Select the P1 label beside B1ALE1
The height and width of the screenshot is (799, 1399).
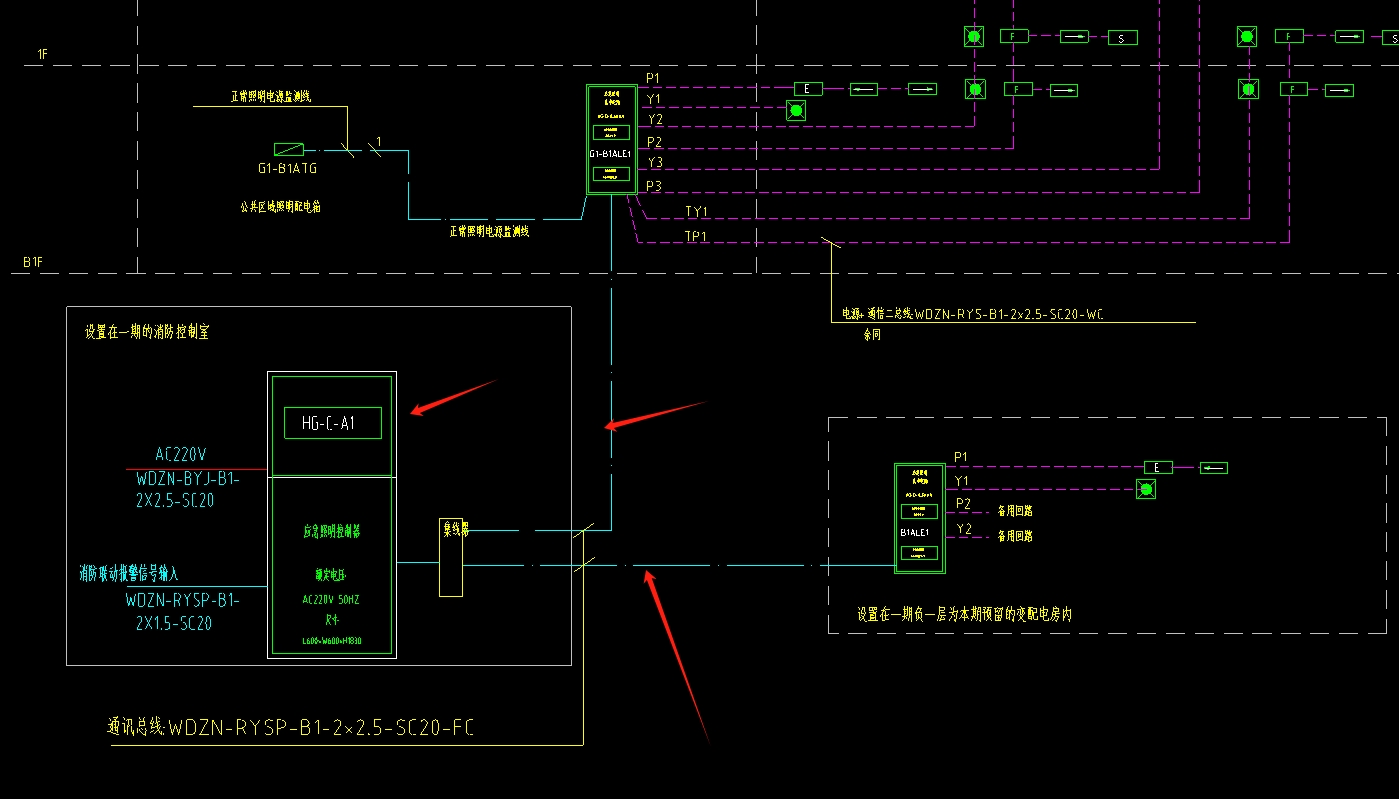coord(961,457)
